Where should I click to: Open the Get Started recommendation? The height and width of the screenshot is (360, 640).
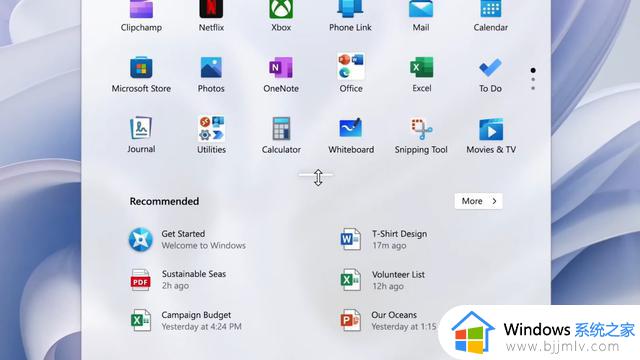(x=188, y=240)
